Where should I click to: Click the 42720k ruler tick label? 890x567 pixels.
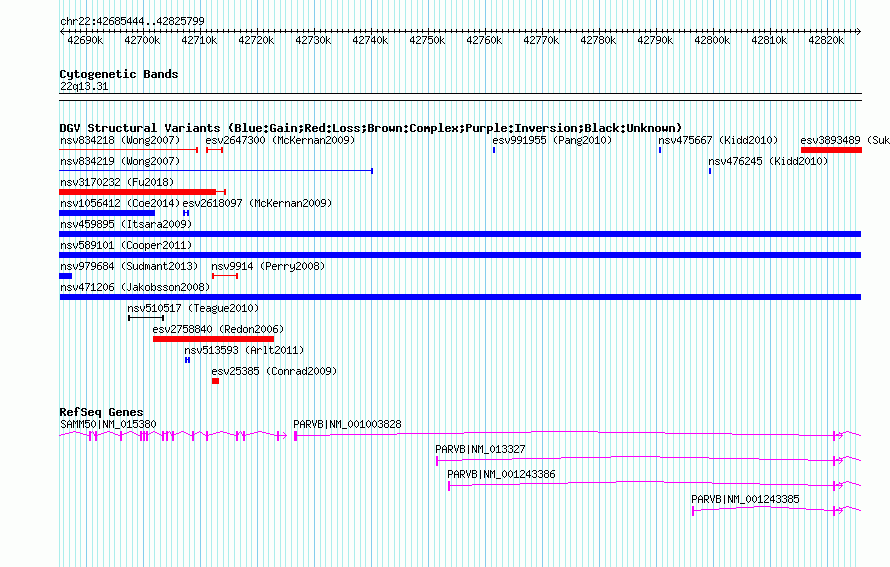tap(256, 40)
